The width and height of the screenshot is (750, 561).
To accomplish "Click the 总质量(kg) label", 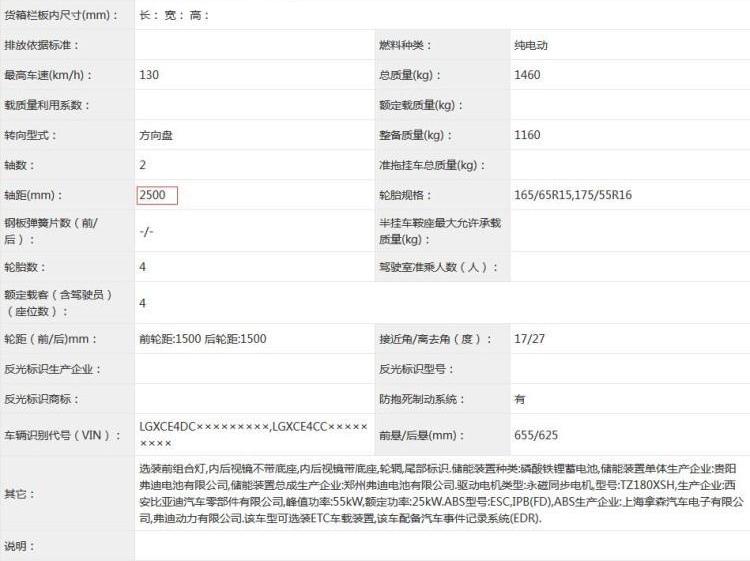I will point(410,75).
